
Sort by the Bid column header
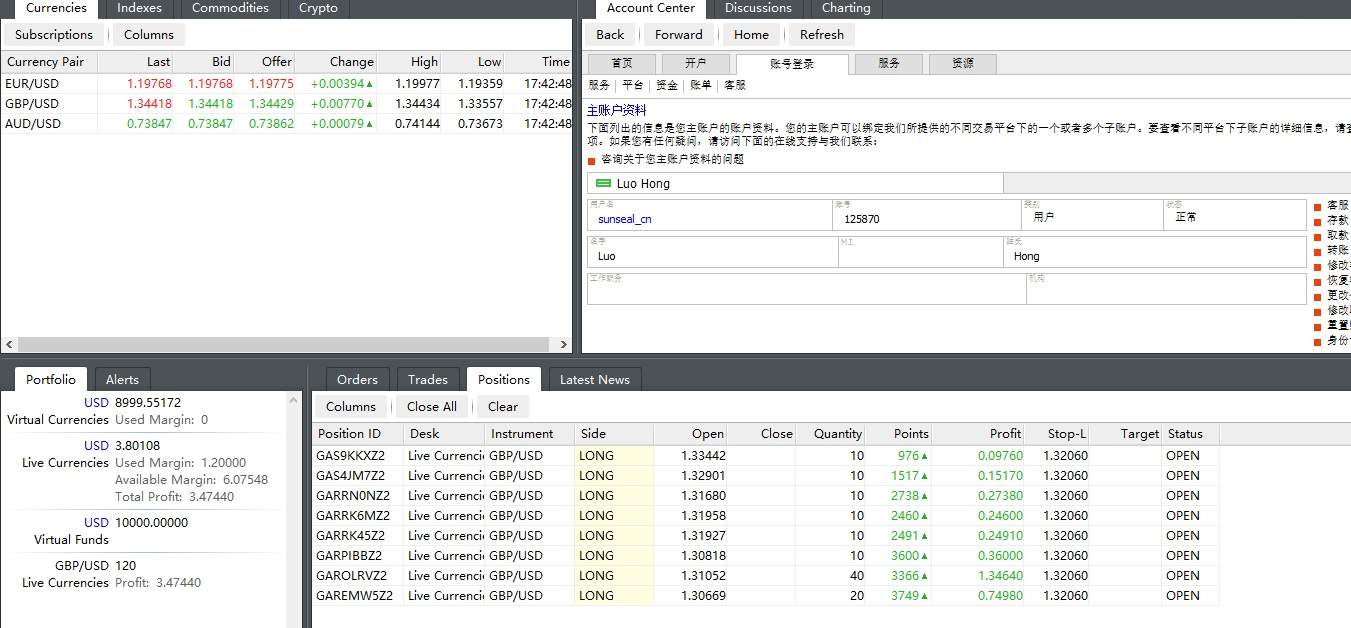point(204,62)
